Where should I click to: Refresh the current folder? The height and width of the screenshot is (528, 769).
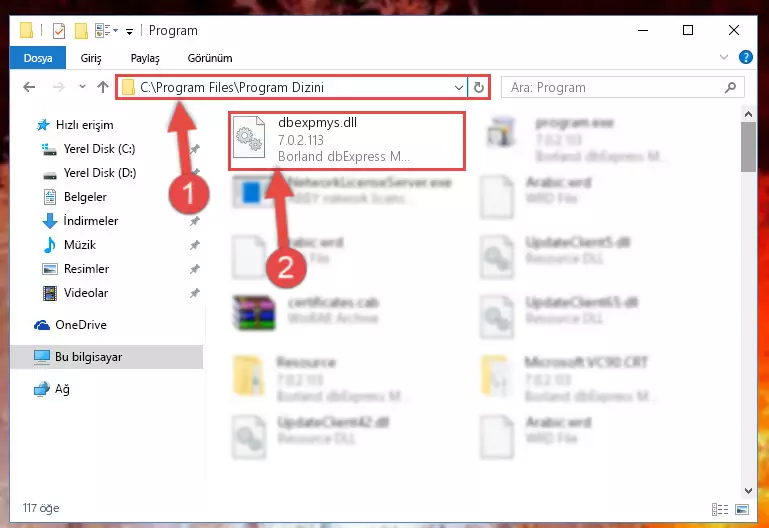coord(479,88)
